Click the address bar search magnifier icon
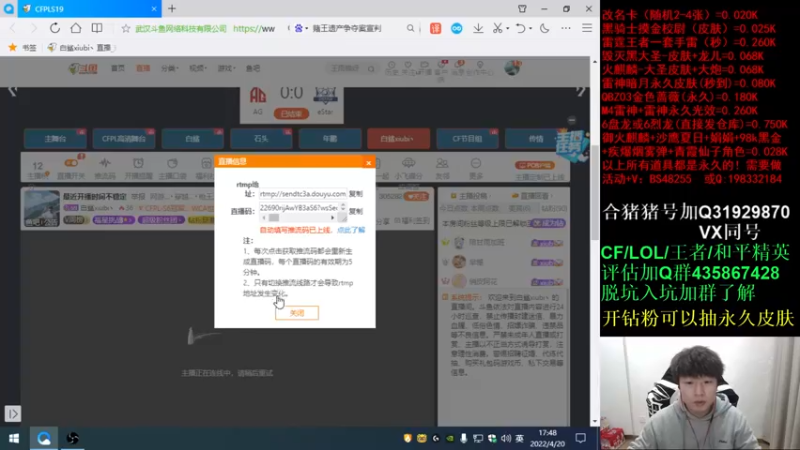Screen dimensions: 800x450 tap(410, 29)
